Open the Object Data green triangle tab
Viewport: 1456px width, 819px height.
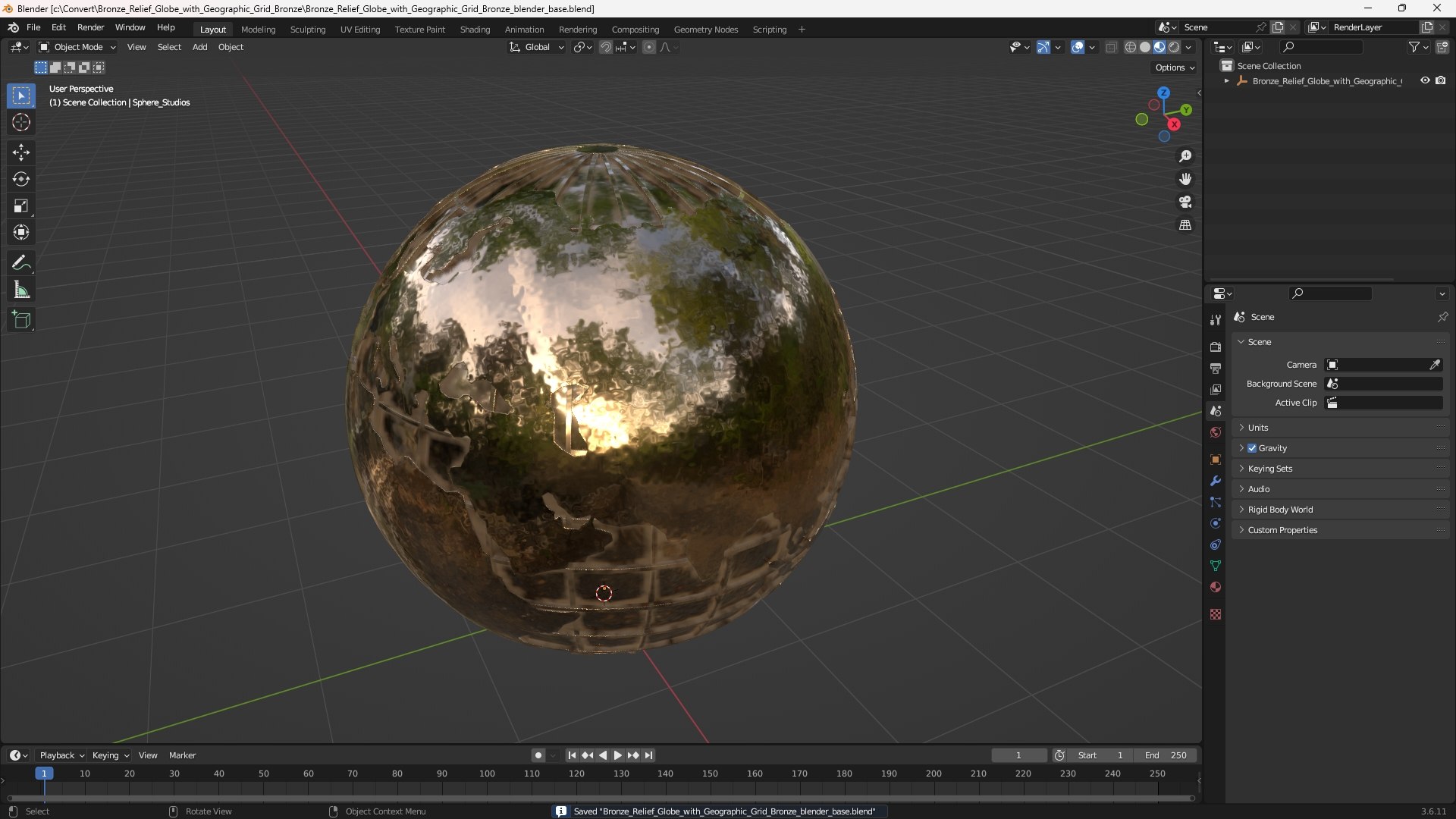coord(1216,566)
